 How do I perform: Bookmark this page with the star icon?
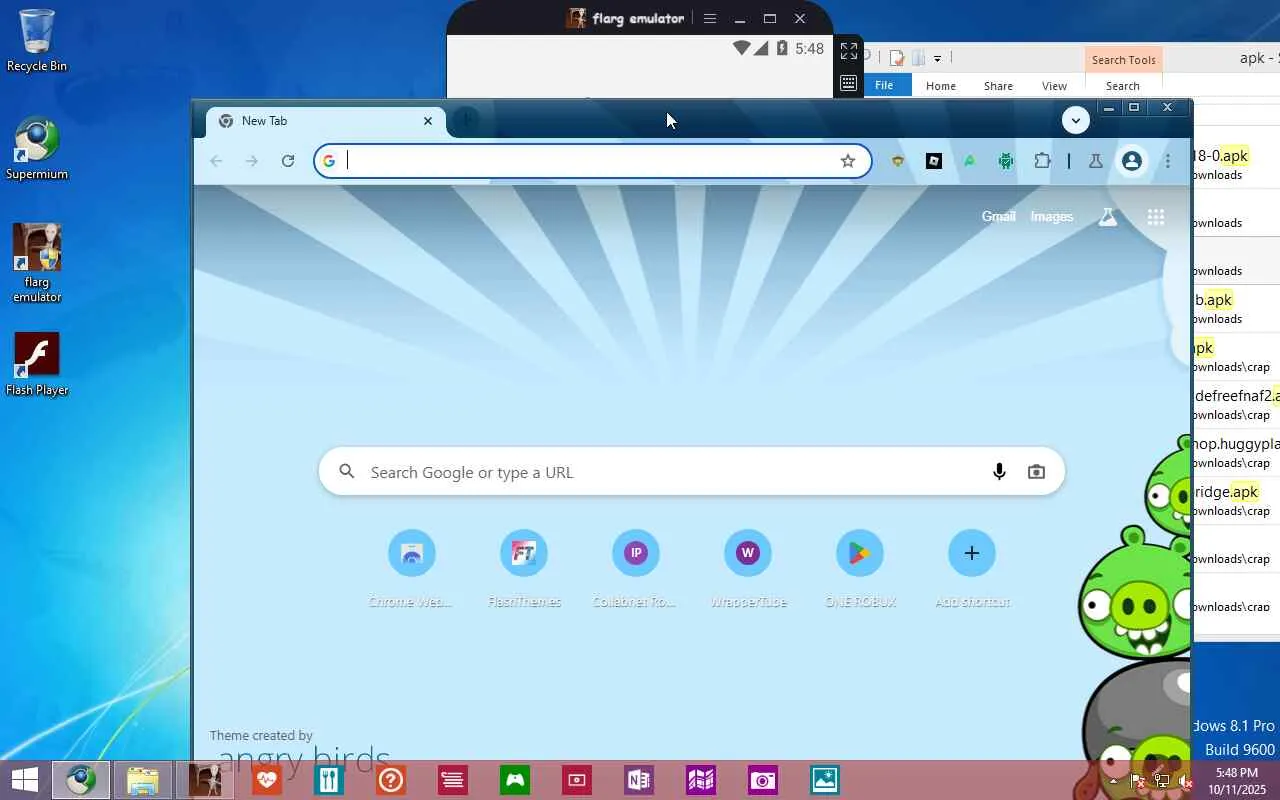pyautogui.click(x=848, y=161)
